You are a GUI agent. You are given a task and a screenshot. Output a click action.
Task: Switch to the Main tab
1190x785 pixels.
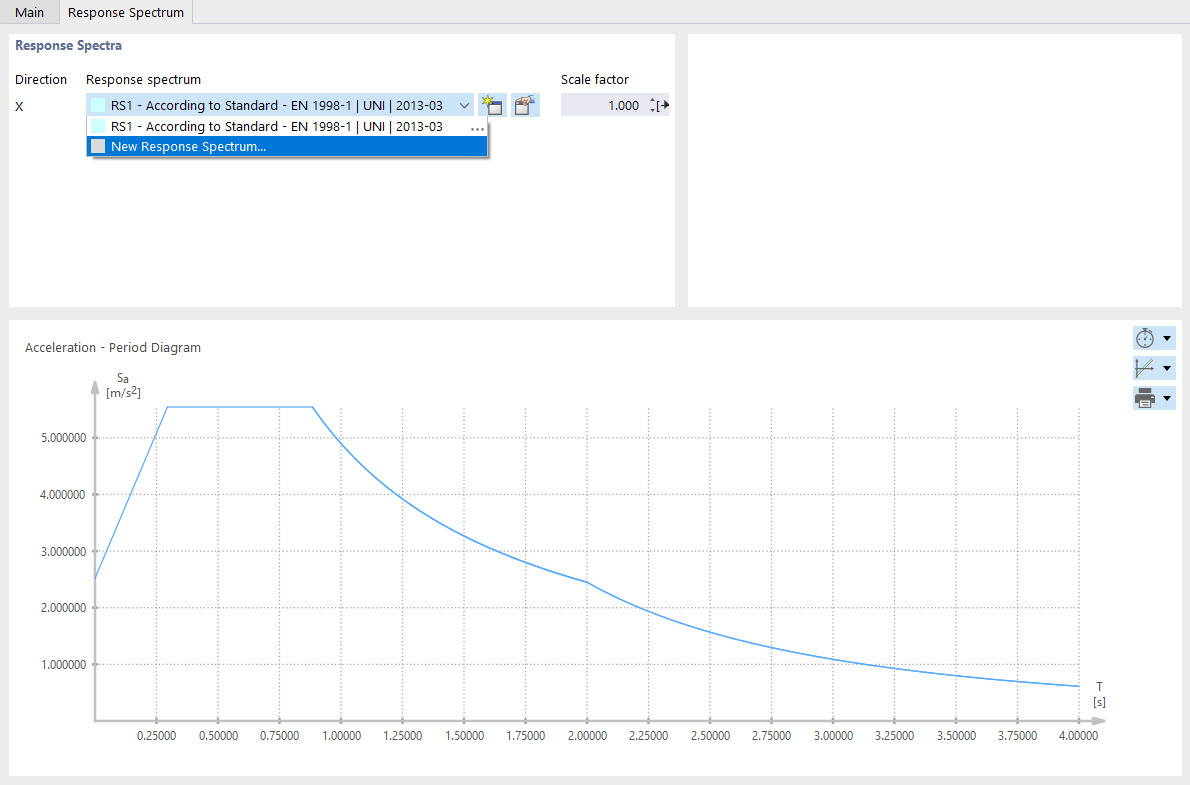tap(30, 12)
